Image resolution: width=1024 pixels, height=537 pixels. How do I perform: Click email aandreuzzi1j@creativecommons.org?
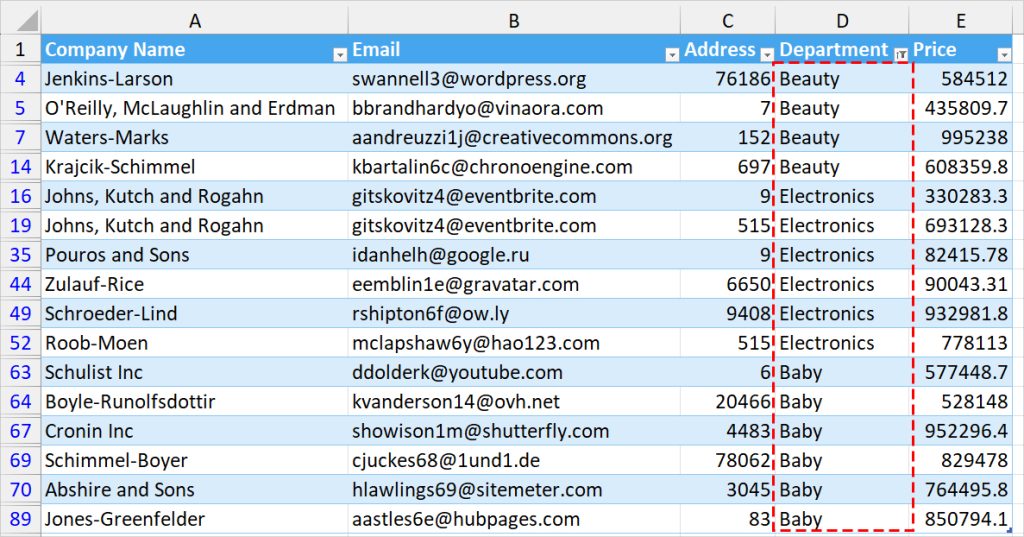pyautogui.click(x=512, y=138)
